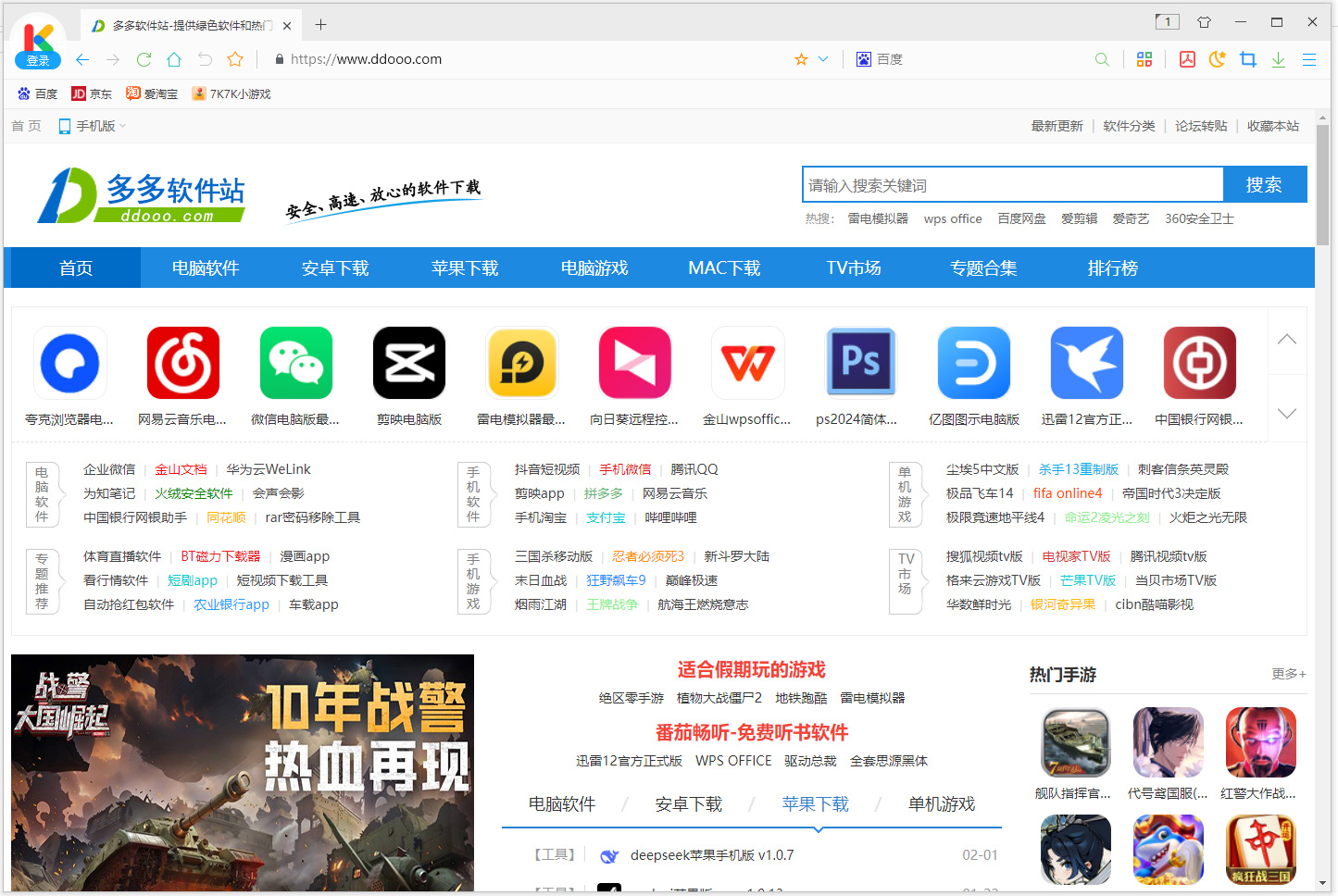Expand the 手机版 dropdown
Image resolution: width=1338 pixels, height=896 pixels.
(91, 126)
